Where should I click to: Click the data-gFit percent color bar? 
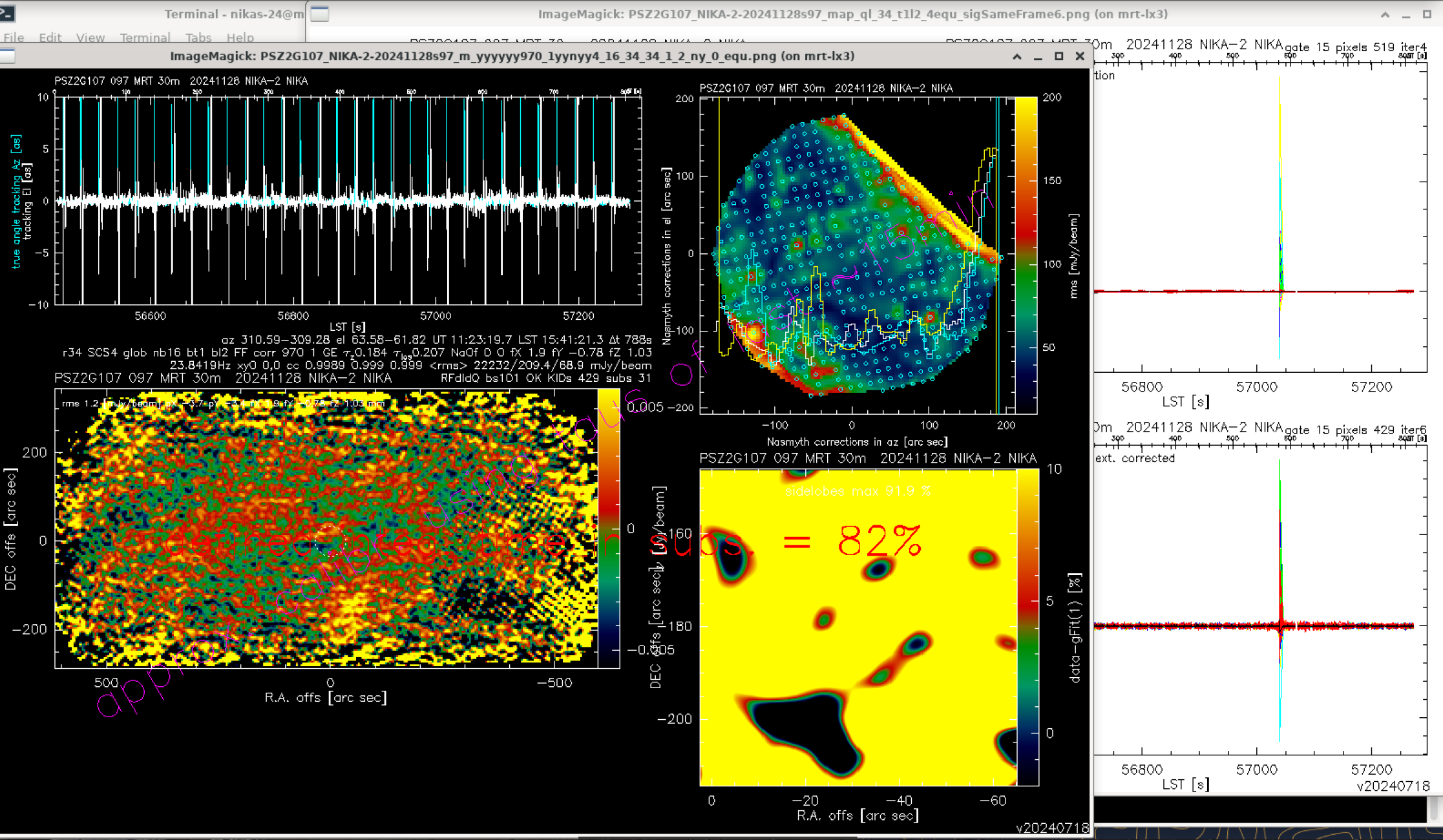click(1027, 627)
